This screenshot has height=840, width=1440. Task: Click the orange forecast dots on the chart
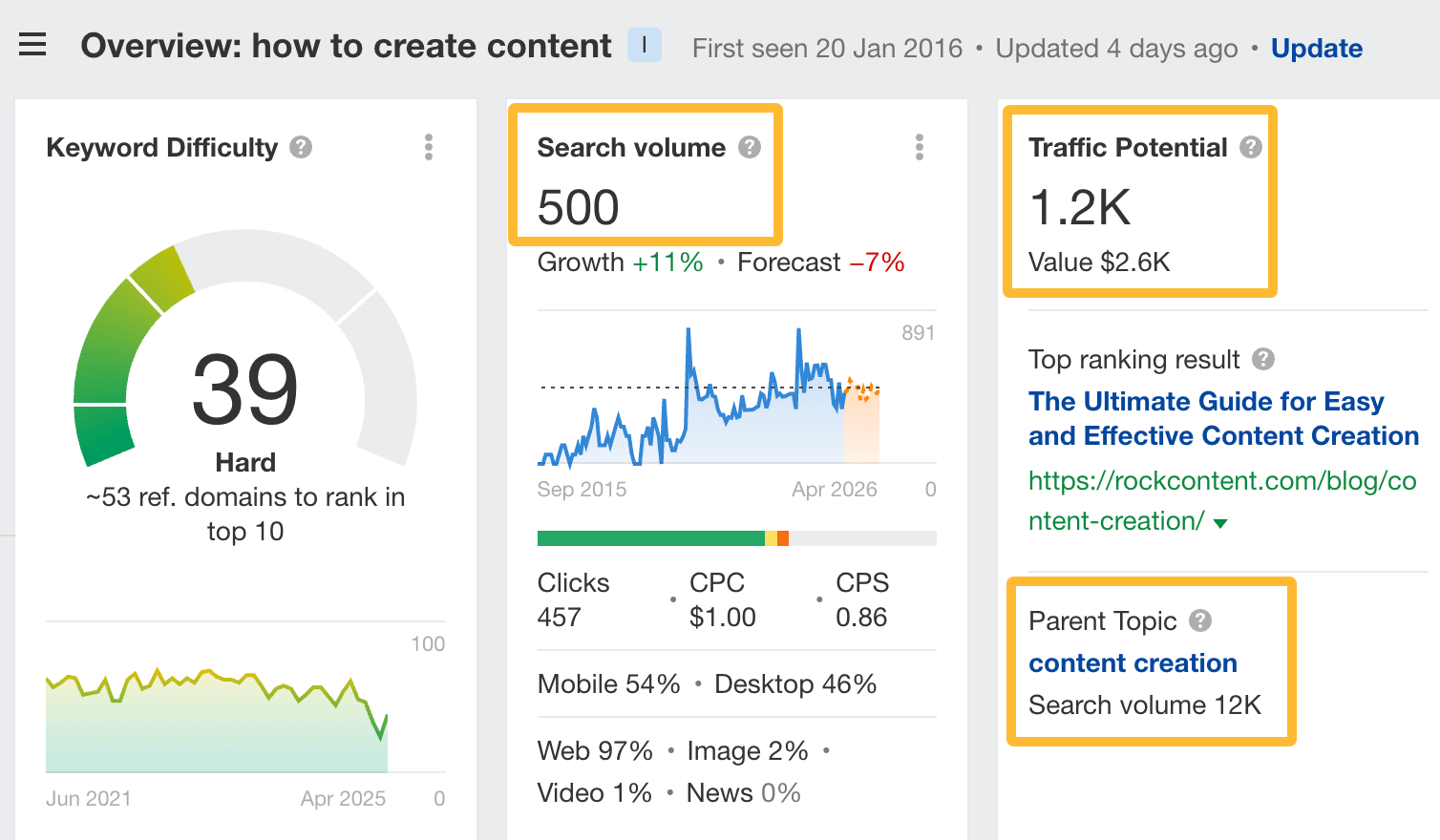tap(862, 388)
